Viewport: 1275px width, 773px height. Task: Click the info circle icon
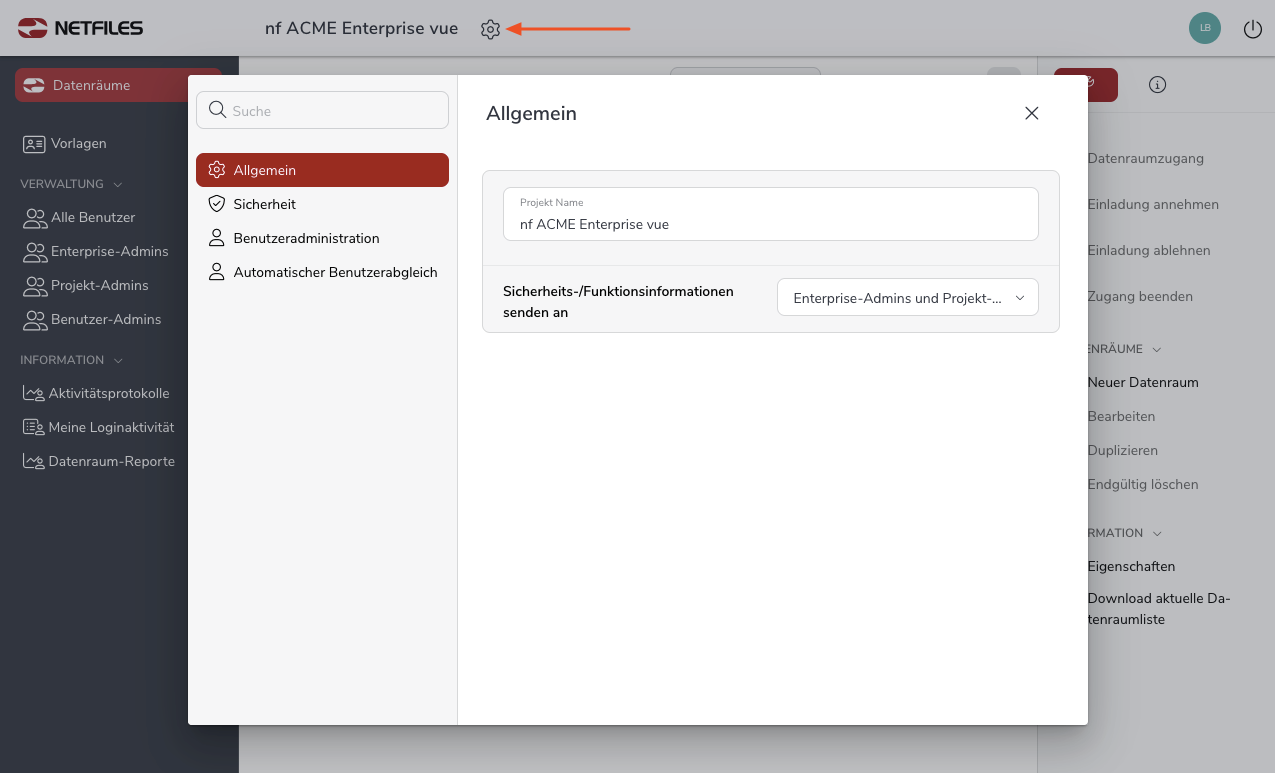[1157, 85]
